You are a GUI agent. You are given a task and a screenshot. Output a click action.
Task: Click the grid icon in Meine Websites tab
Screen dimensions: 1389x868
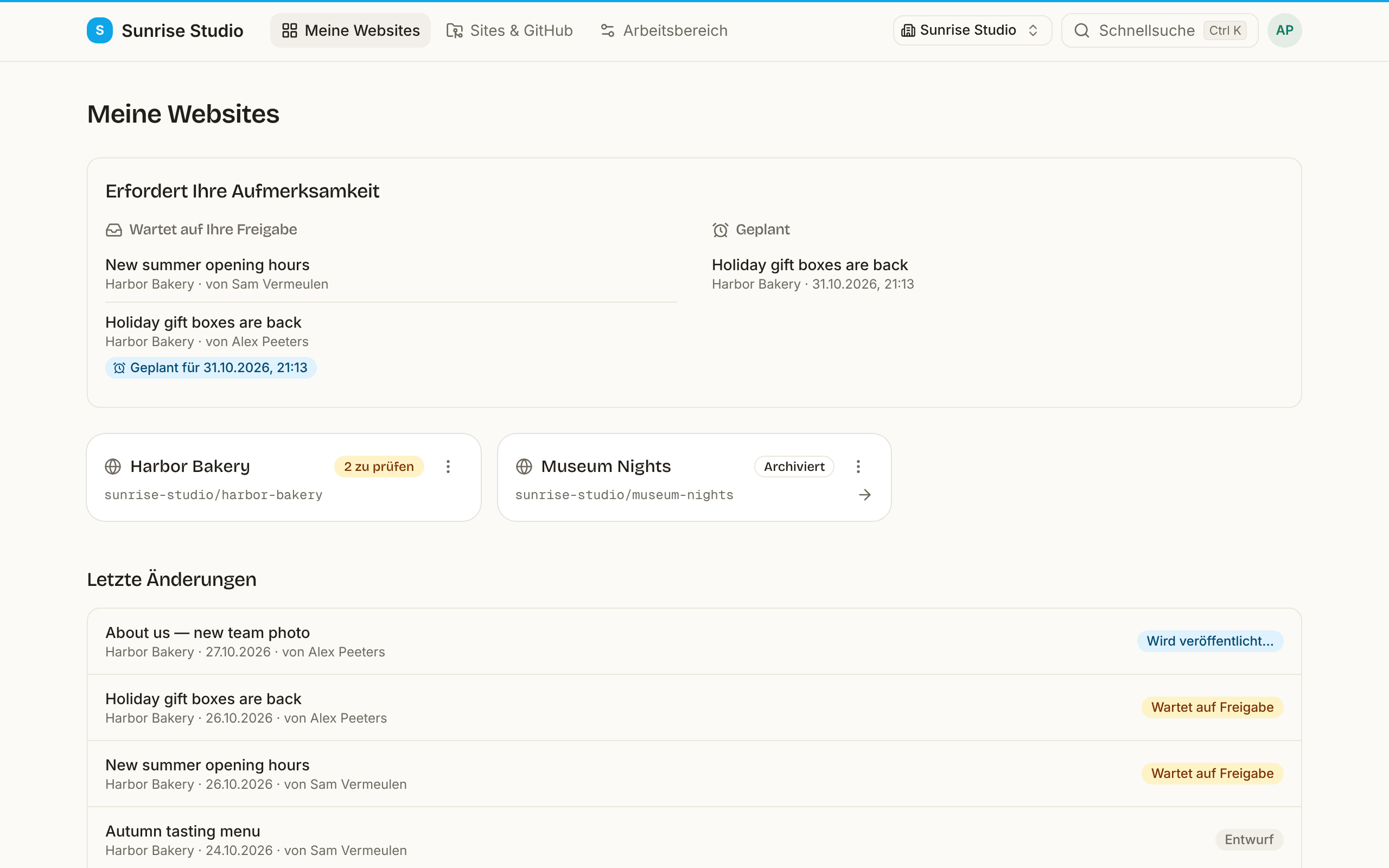point(290,30)
